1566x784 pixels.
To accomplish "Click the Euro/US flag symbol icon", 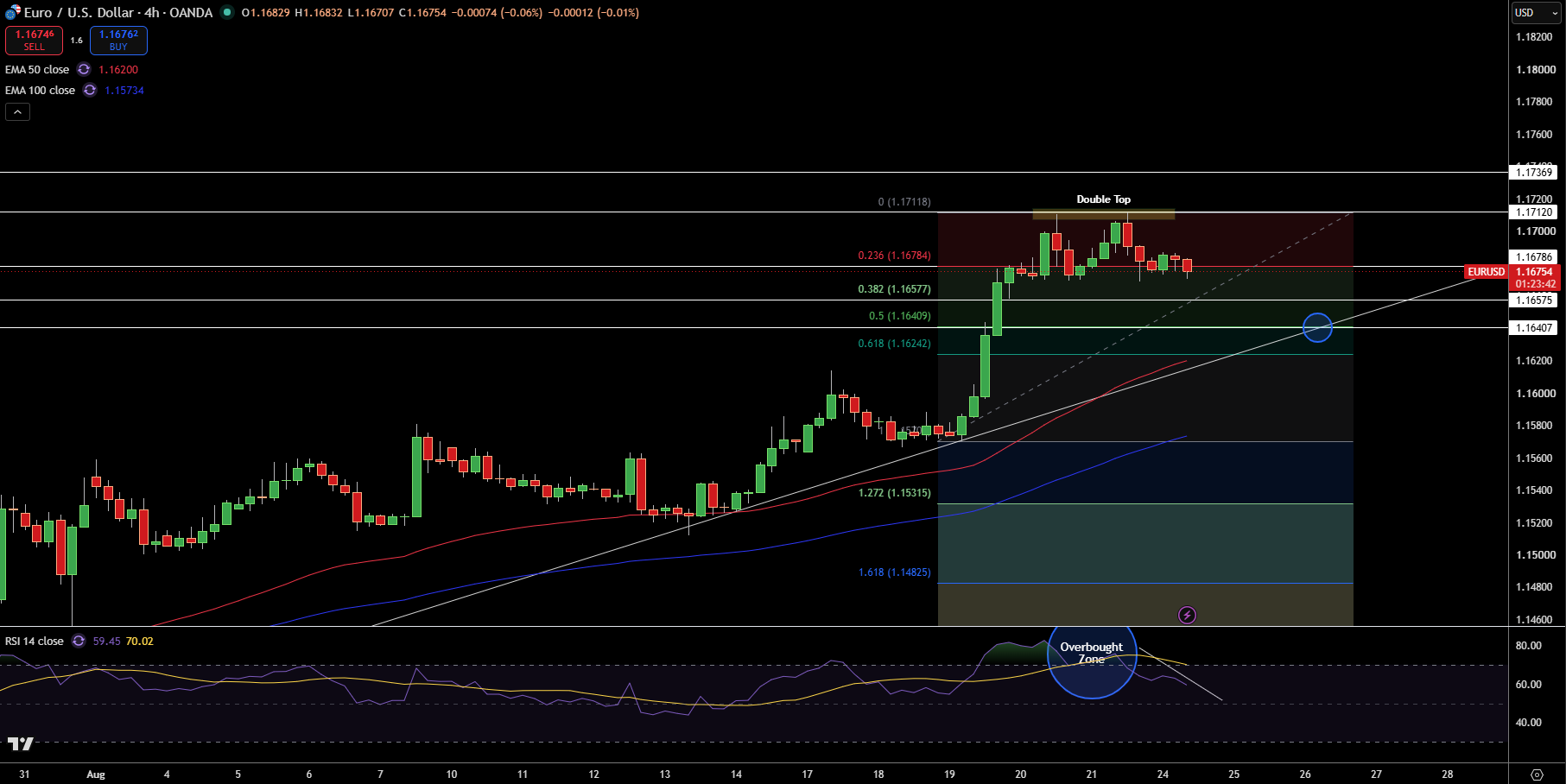I will pyautogui.click(x=12, y=12).
